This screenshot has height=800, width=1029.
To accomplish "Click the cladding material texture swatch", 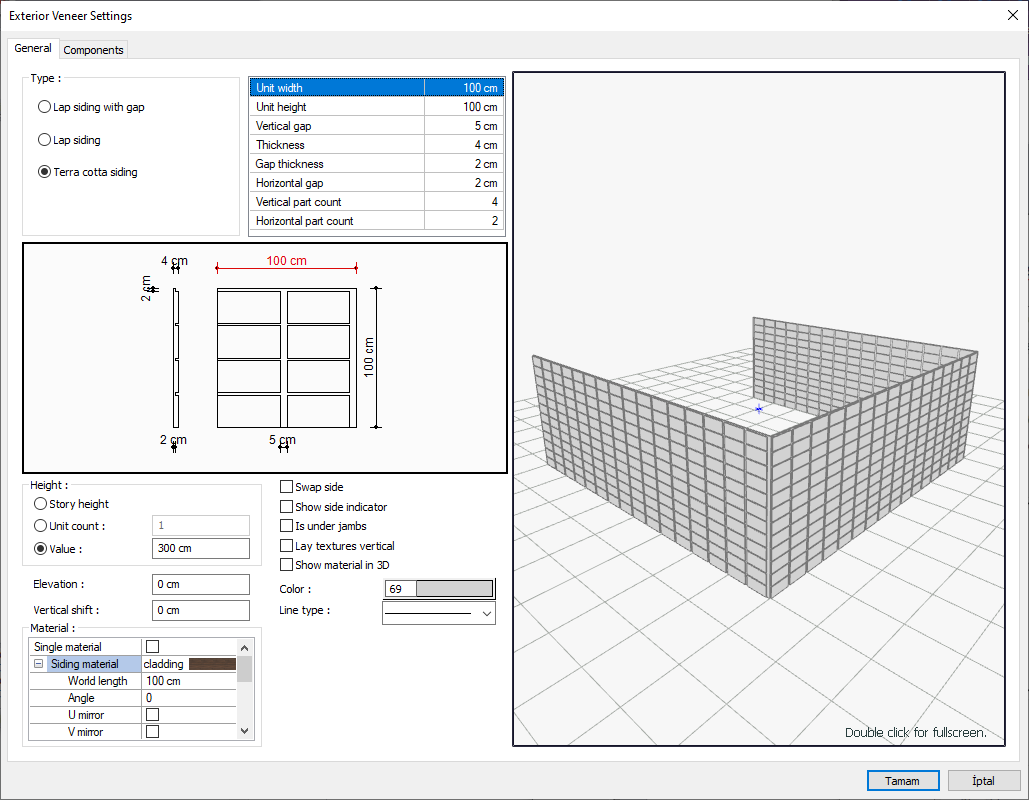I will point(212,664).
